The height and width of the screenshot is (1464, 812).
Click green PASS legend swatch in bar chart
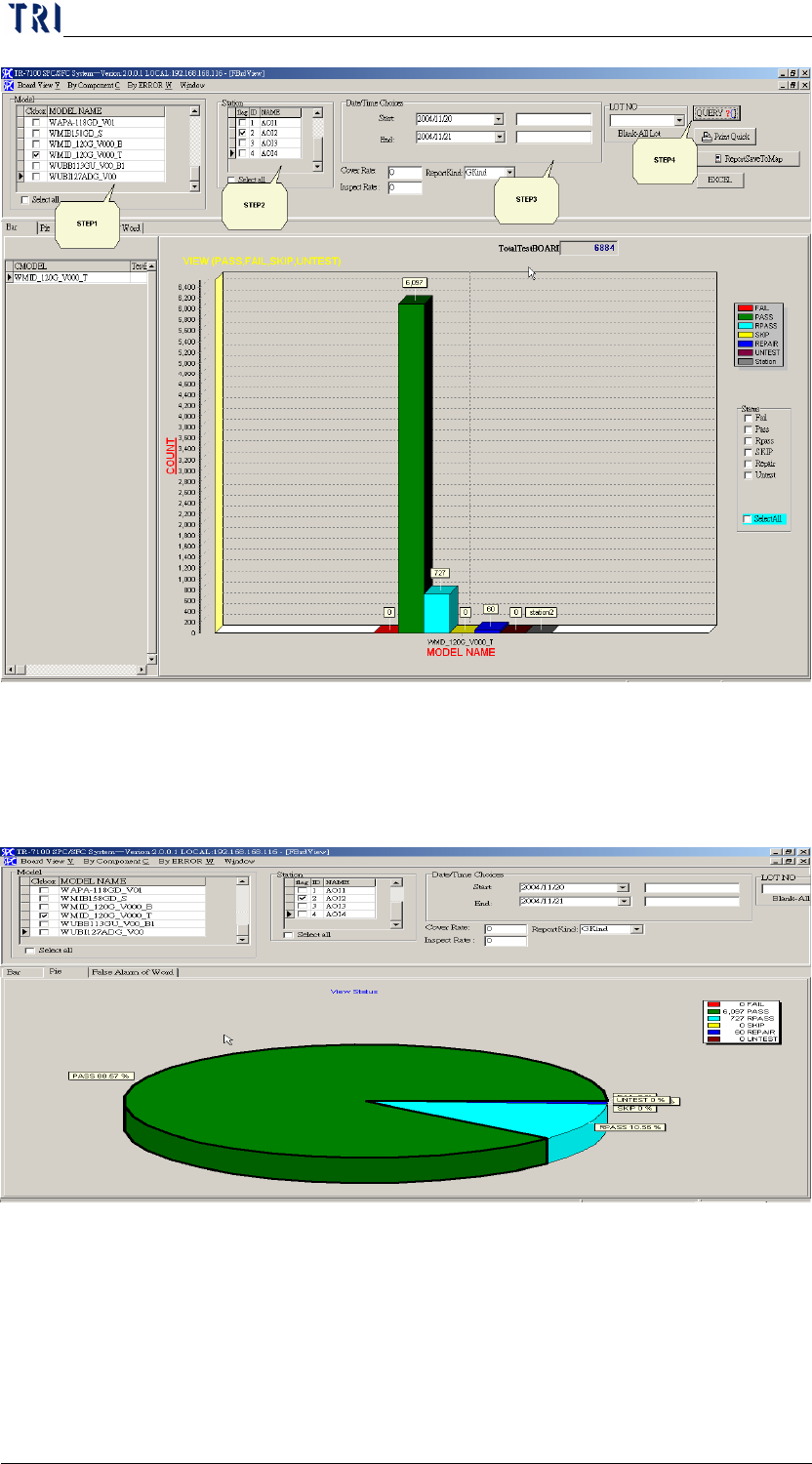click(746, 316)
